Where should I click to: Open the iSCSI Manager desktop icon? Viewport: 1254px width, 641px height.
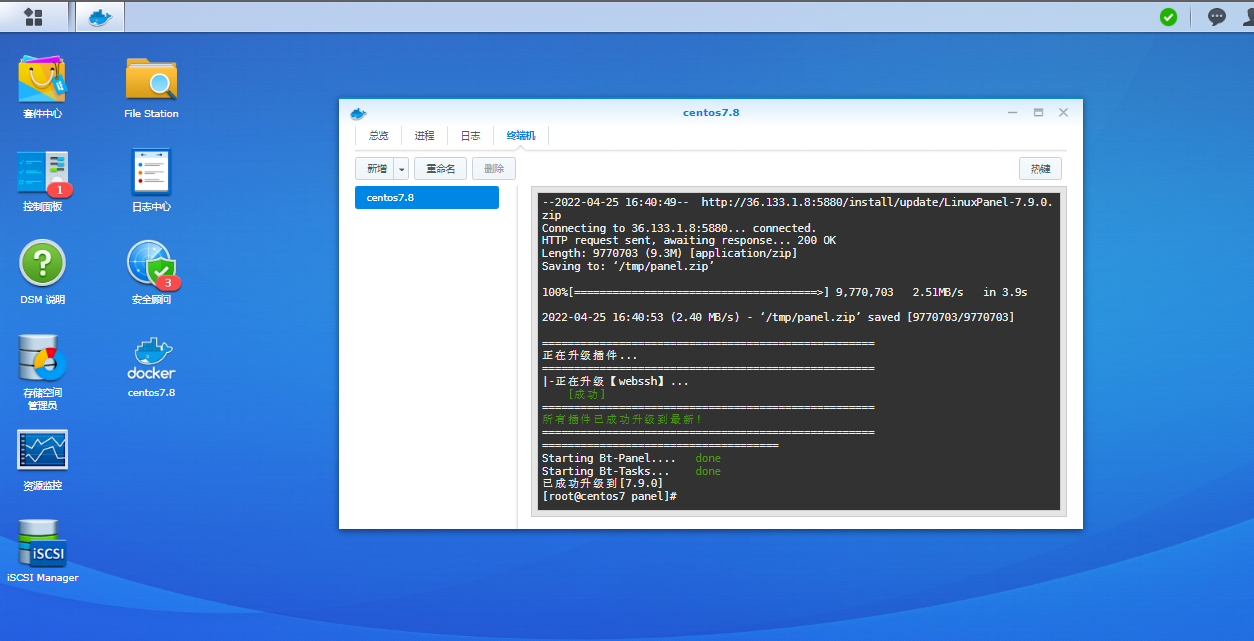pyautogui.click(x=42, y=551)
